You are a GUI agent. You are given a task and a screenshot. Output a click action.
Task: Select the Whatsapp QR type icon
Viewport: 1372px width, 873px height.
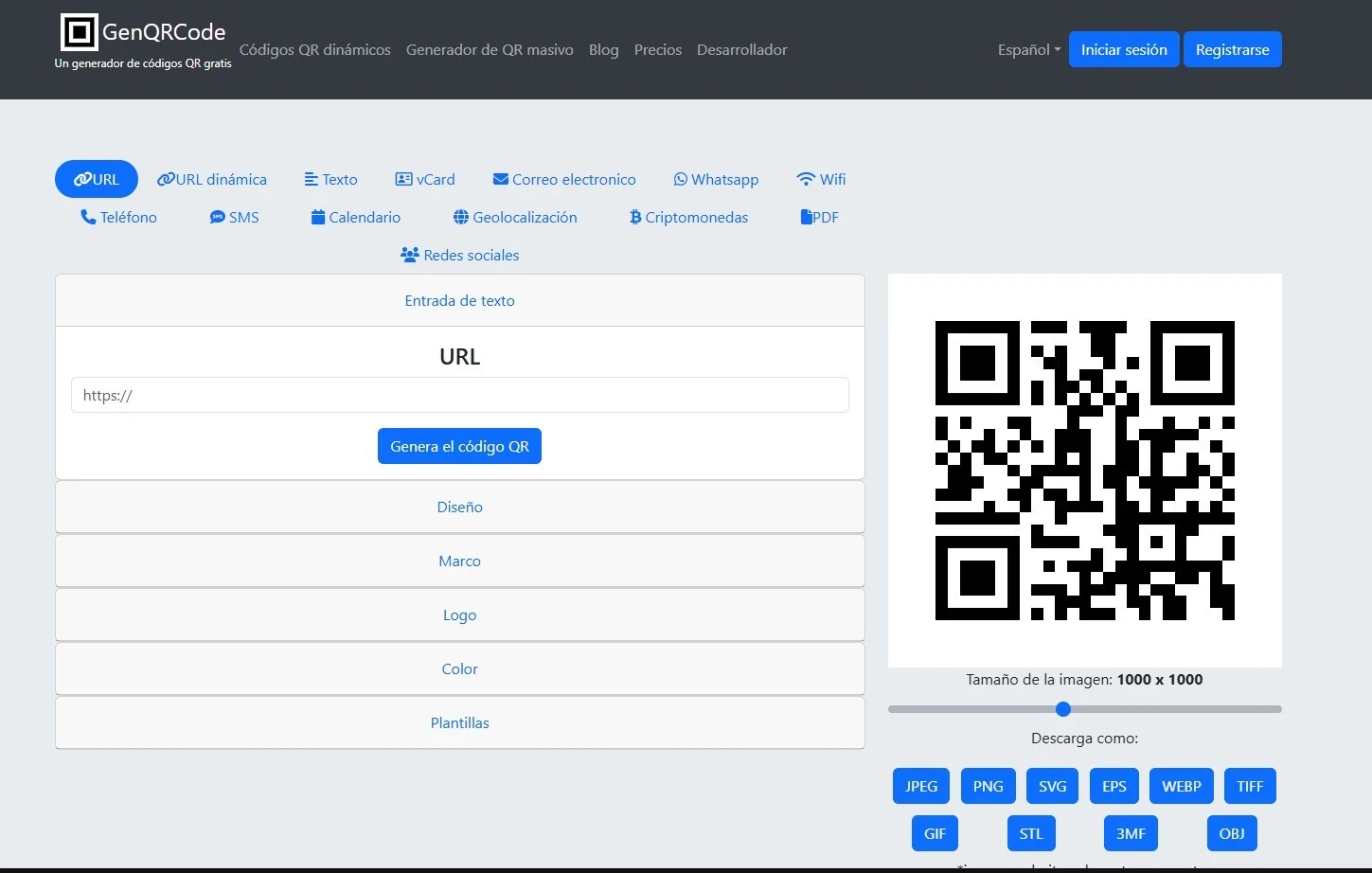click(680, 180)
